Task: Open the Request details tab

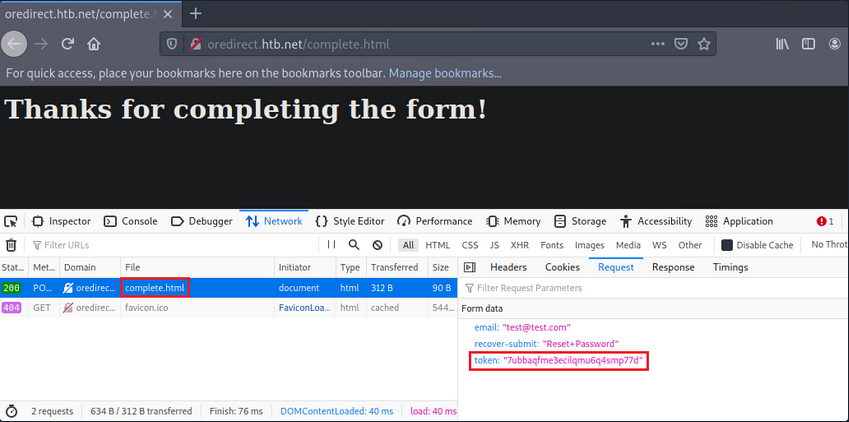Action: tap(616, 268)
